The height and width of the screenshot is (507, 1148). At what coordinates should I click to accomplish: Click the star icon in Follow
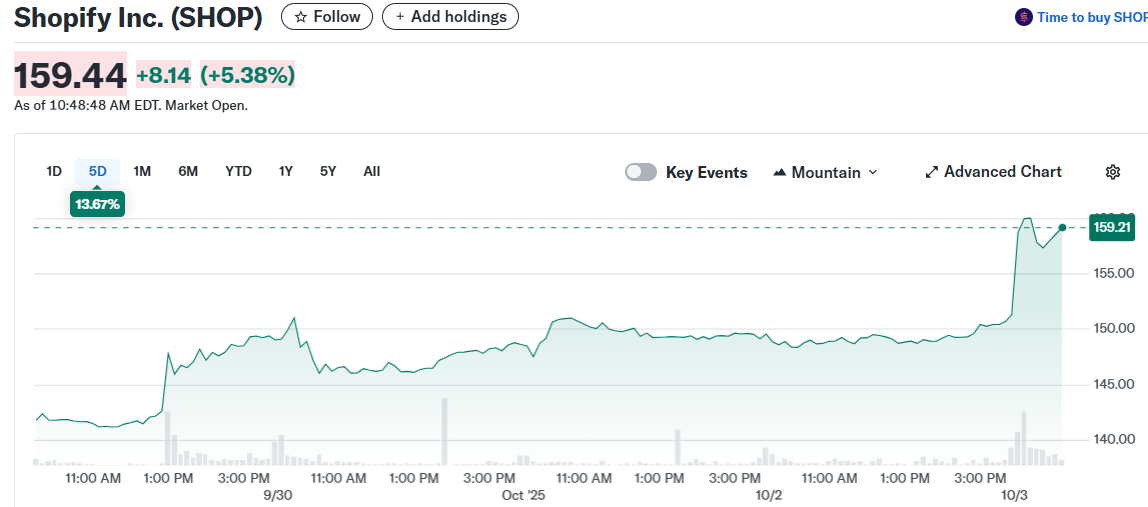(301, 17)
